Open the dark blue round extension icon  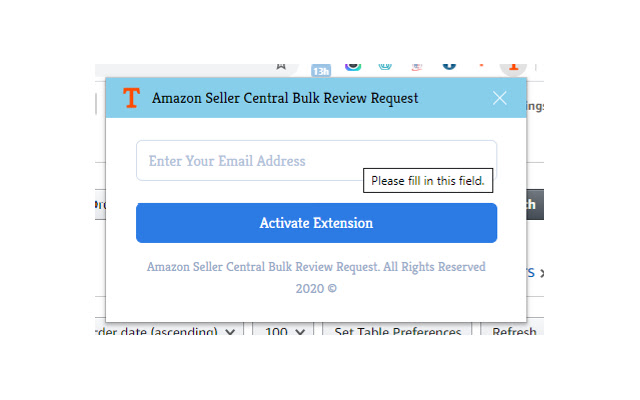[x=449, y=65]
